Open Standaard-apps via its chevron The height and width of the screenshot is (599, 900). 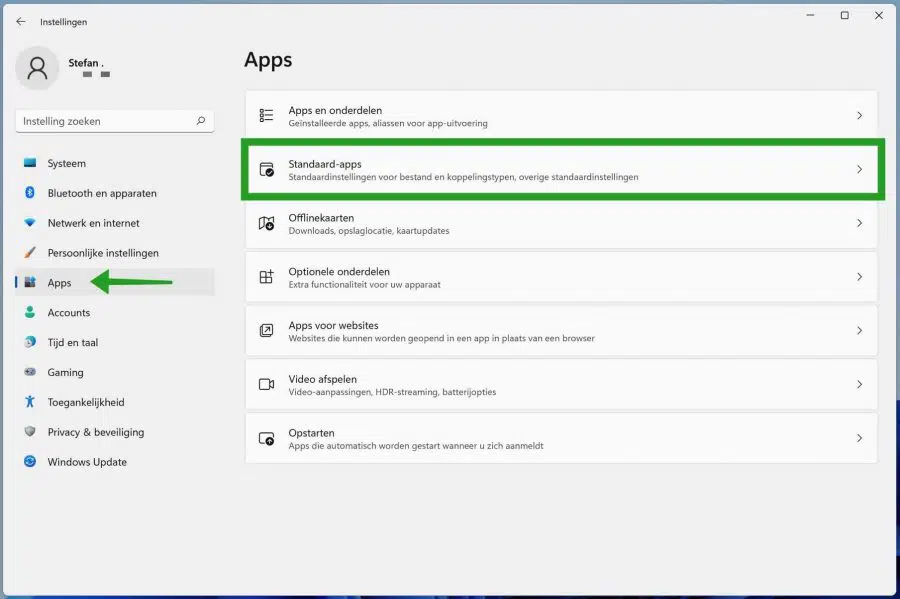coord(859,169)
